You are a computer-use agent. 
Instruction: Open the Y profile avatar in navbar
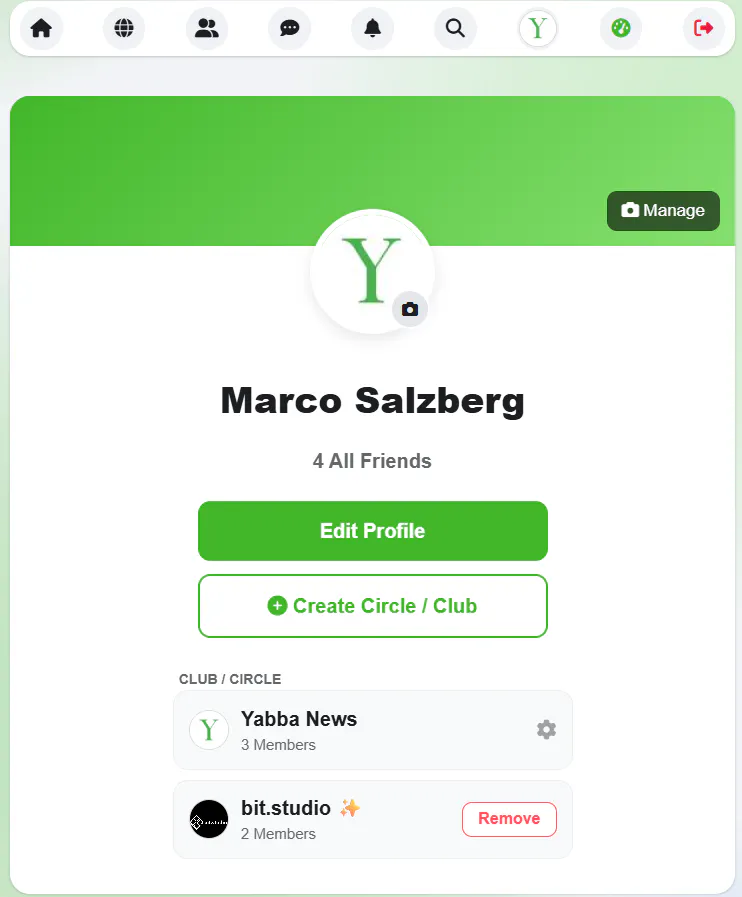(538, 28)
